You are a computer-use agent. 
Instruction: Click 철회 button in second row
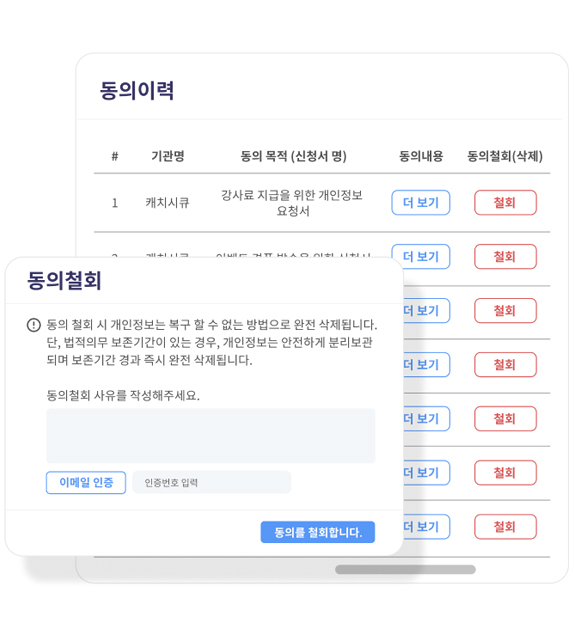click(x=505, y=256)
